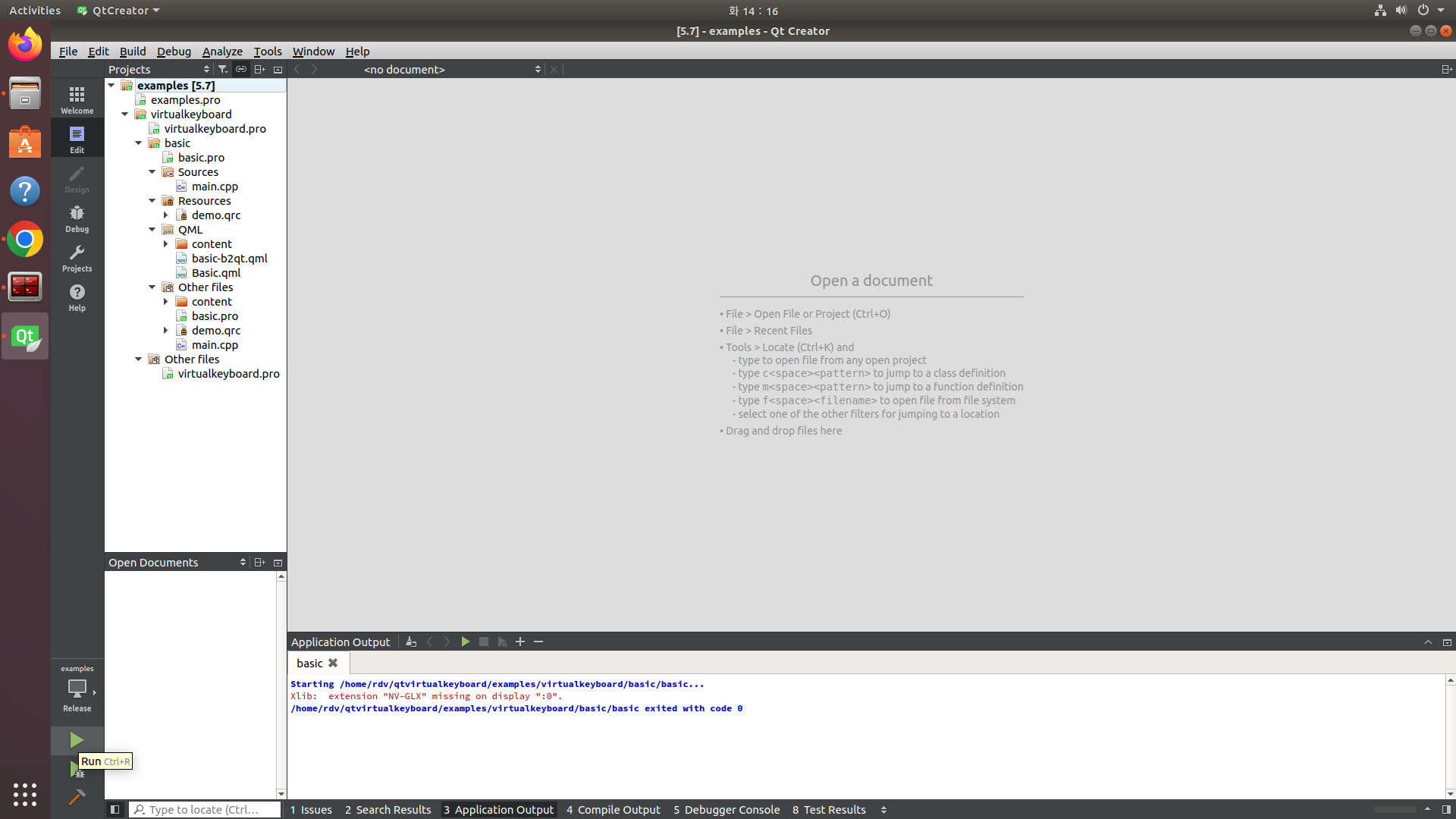Split the editor area
Image resolution: width=1456 pixels, height=819 pixels.
1446,69
